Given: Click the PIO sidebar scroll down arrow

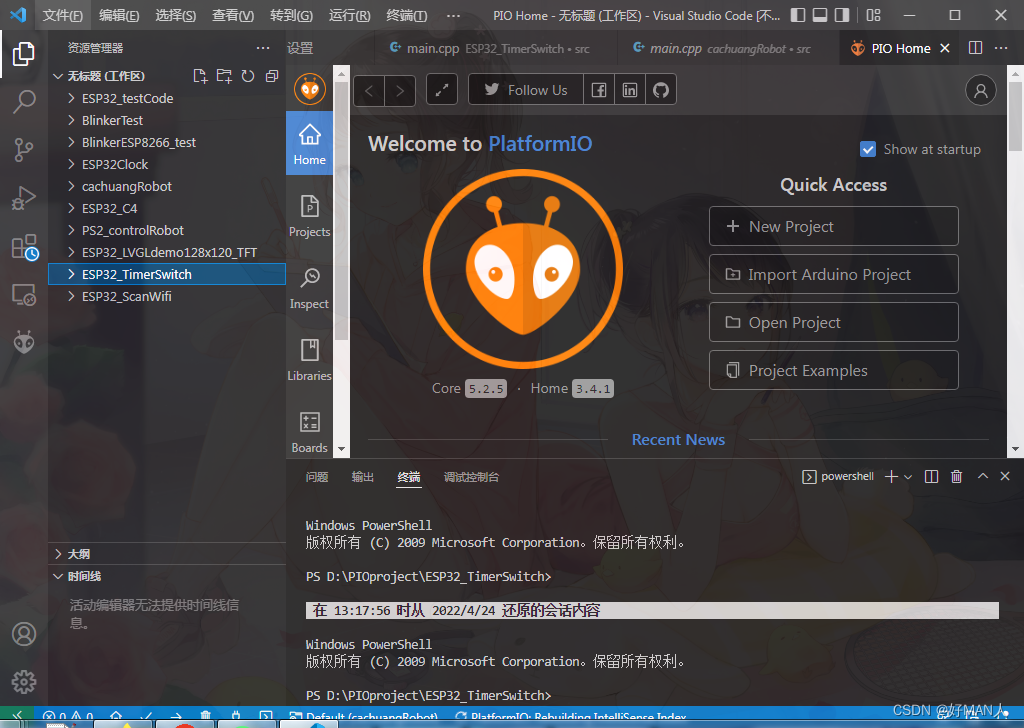Looking at the screenshot, I should [341, 449].
